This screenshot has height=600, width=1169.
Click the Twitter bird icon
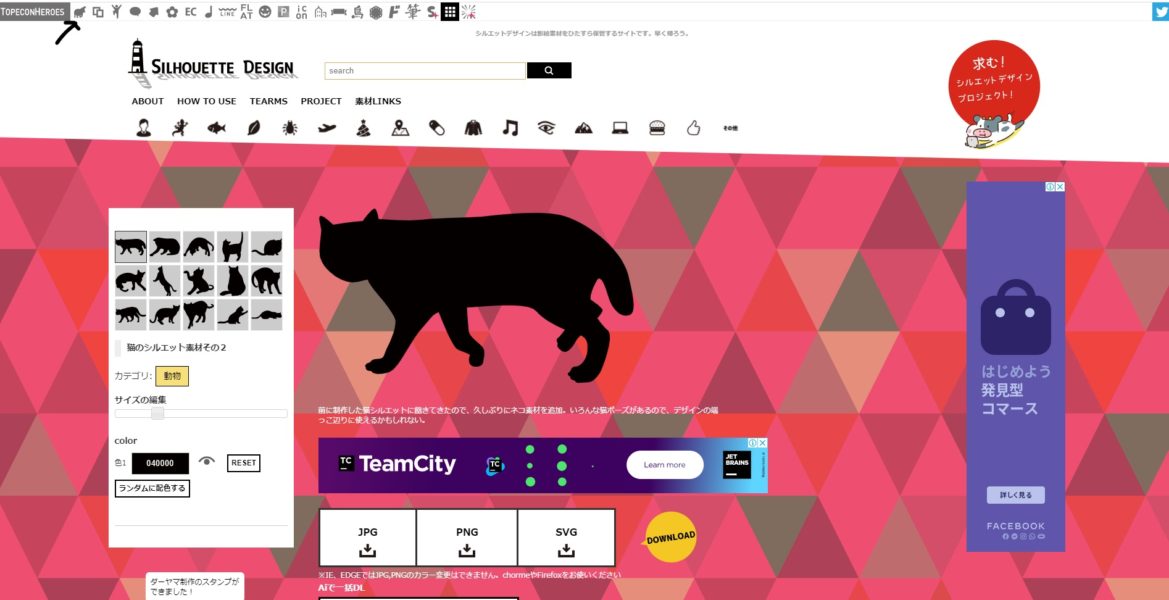(1160, 11)
